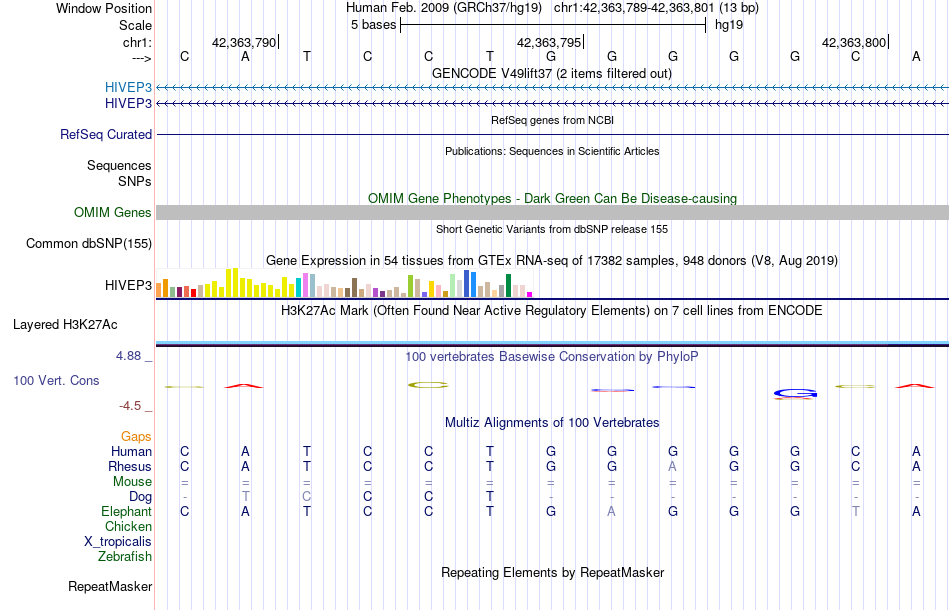Select the Chicken species label
Viewport: 950px width, 610px height.
point(128,526)
